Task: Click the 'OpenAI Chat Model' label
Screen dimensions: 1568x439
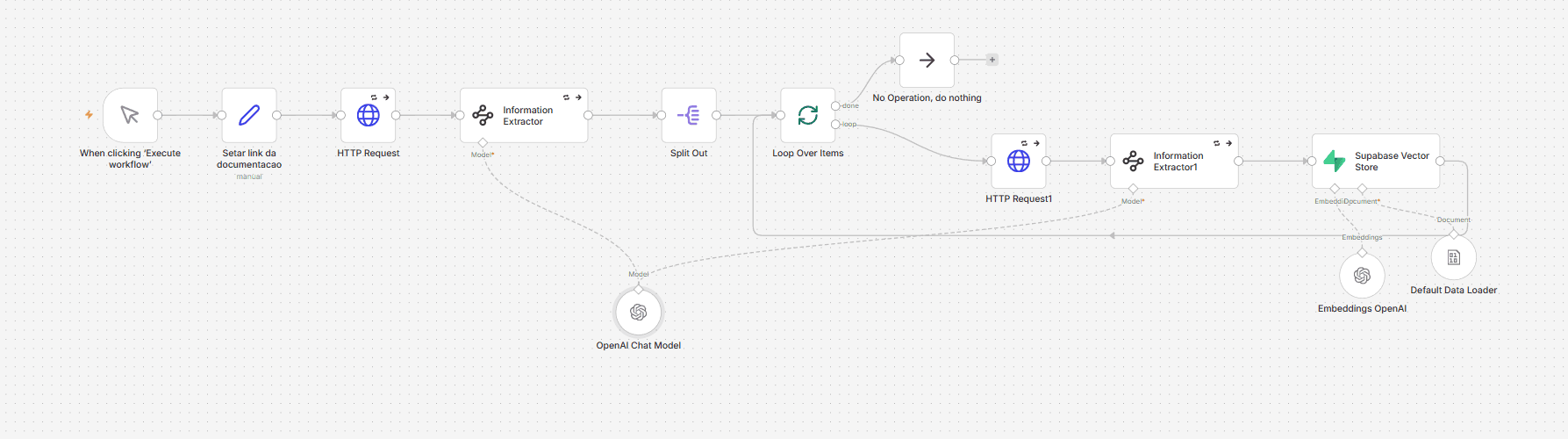Action: pyautogui.click(x=639, y=345)
